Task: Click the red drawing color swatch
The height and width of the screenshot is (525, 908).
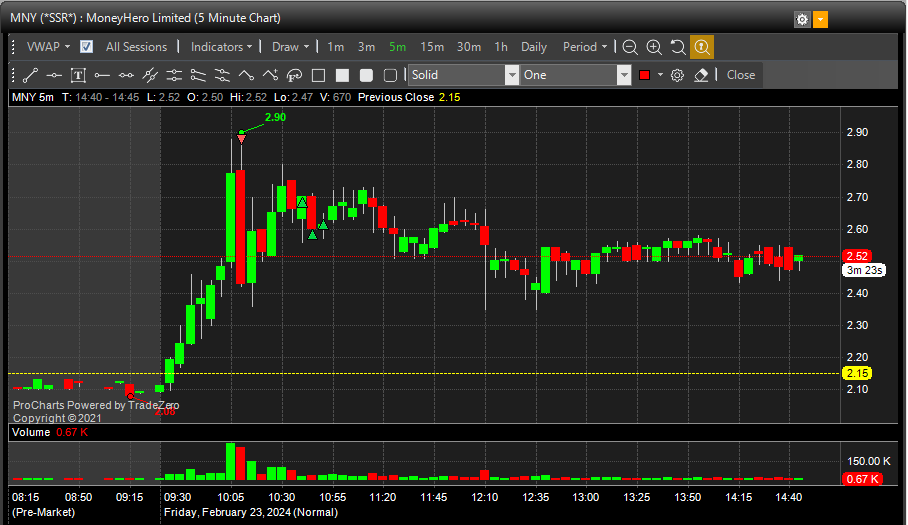Action: (644, 75)
